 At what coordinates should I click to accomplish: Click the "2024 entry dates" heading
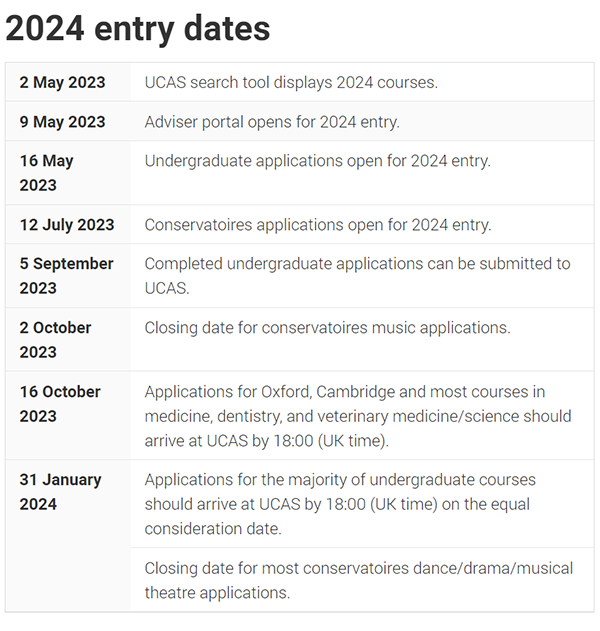(x=138, y=29)
